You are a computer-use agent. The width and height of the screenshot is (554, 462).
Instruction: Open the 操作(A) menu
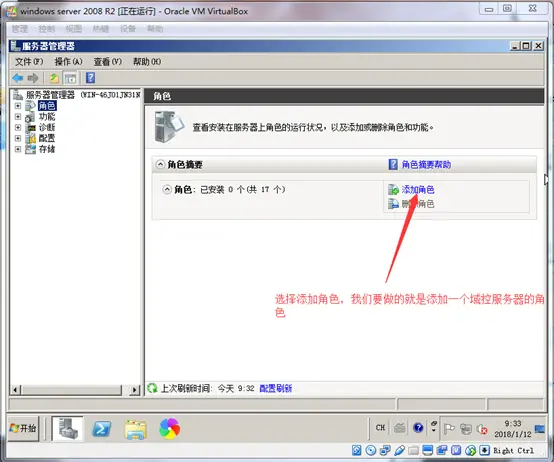coord(69,62)
